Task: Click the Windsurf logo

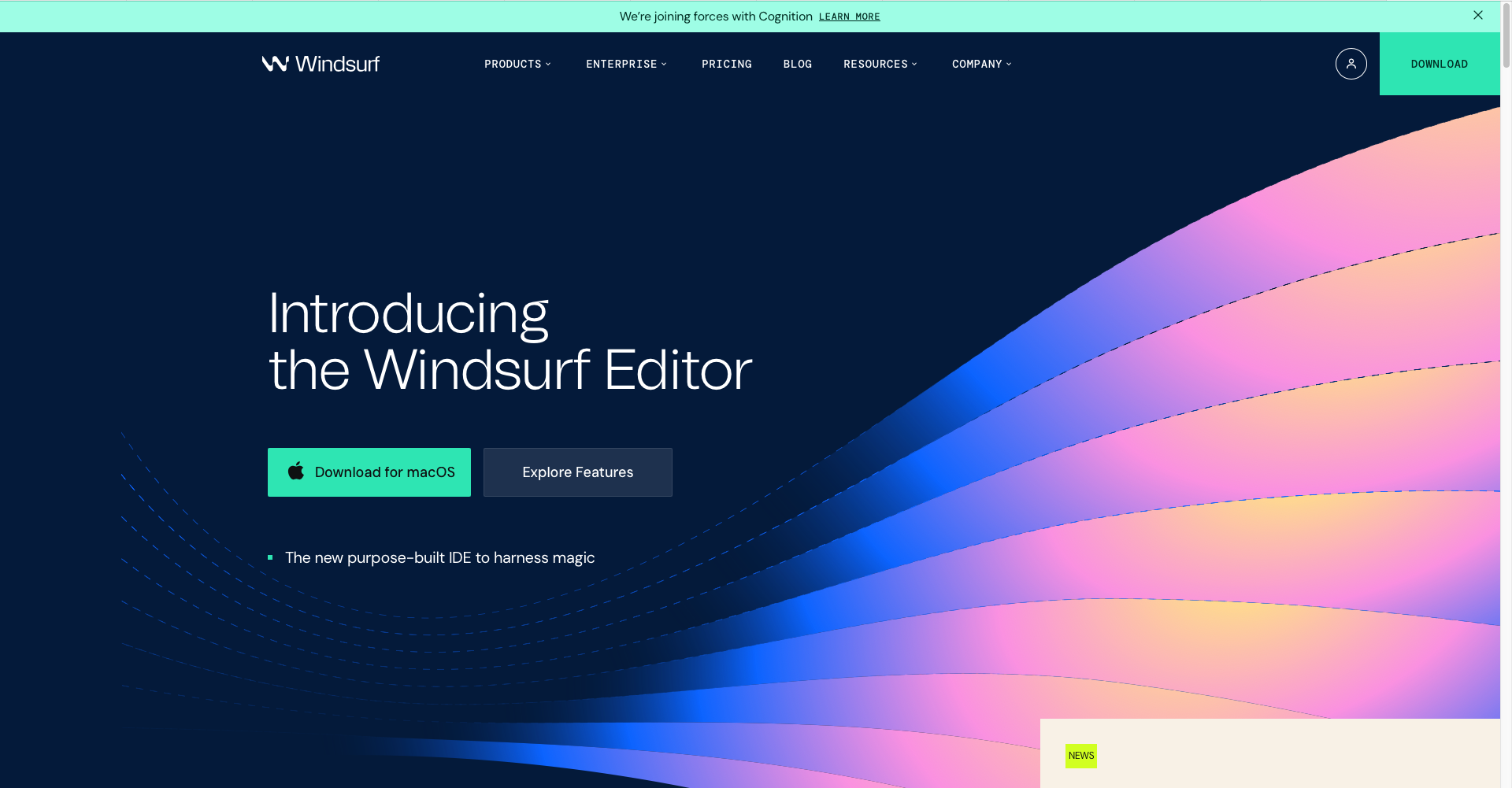Action: click(x=321, y=64)
